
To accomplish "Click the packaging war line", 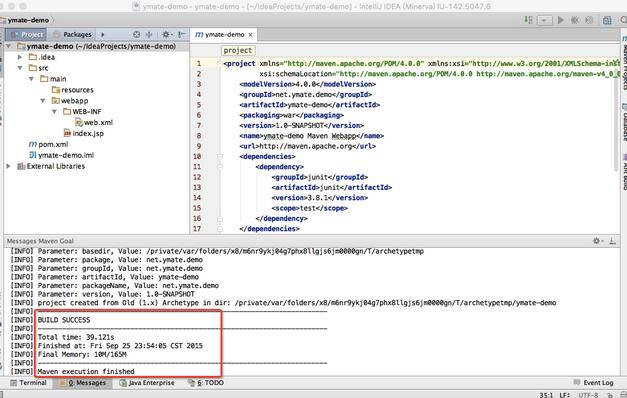I will point(292,115).
